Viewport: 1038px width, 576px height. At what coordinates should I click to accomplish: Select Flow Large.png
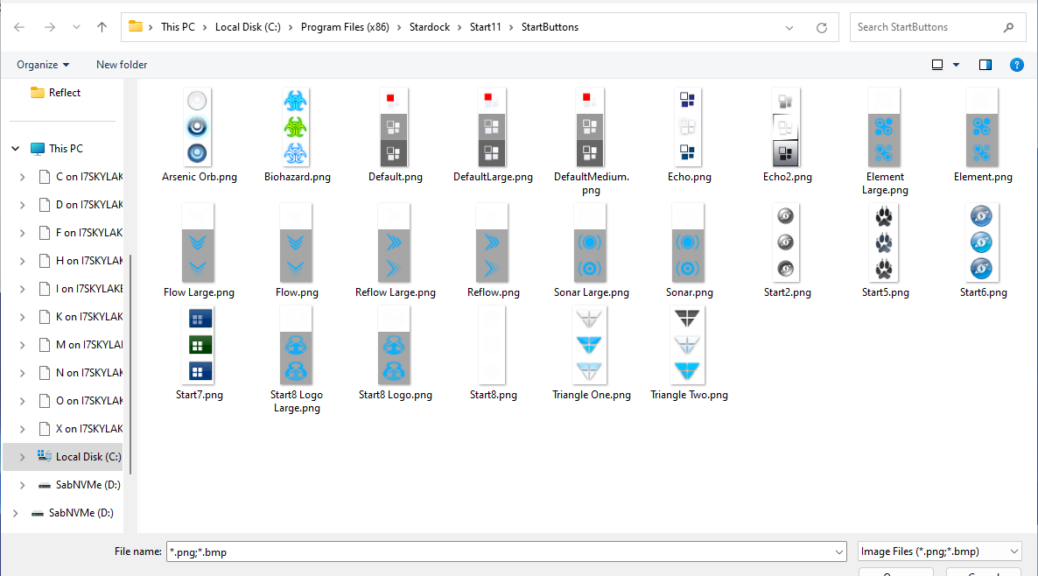(x=197, y=243)
